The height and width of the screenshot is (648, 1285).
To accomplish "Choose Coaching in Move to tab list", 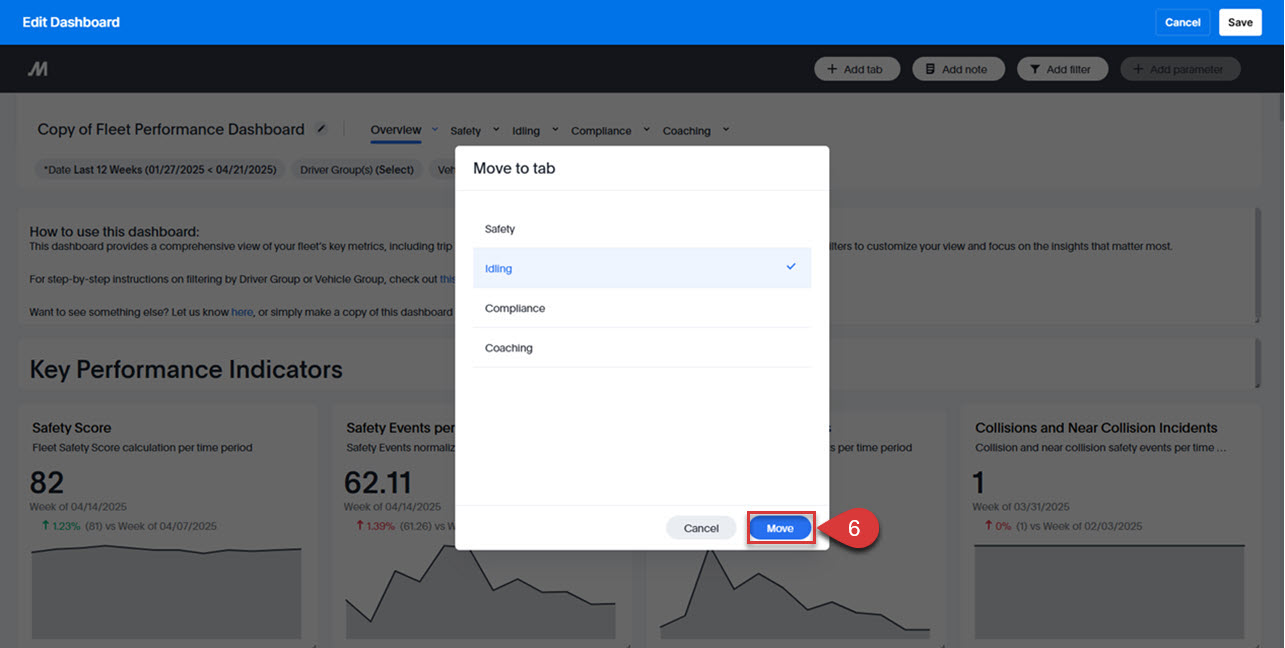I will pyautogui.click(x=642, y=348).
